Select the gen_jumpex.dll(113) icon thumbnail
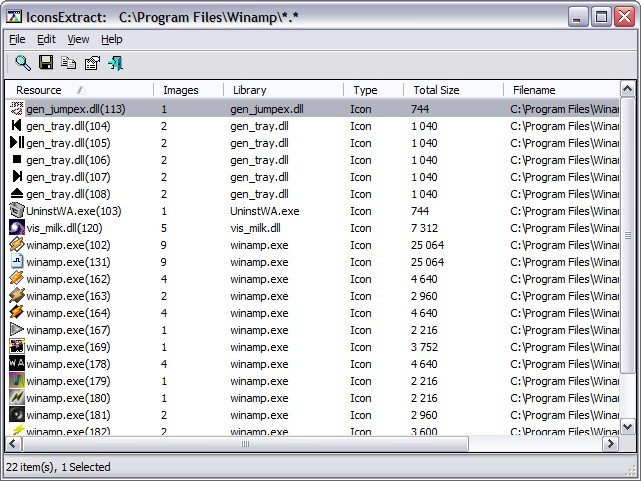 [17, 109]
